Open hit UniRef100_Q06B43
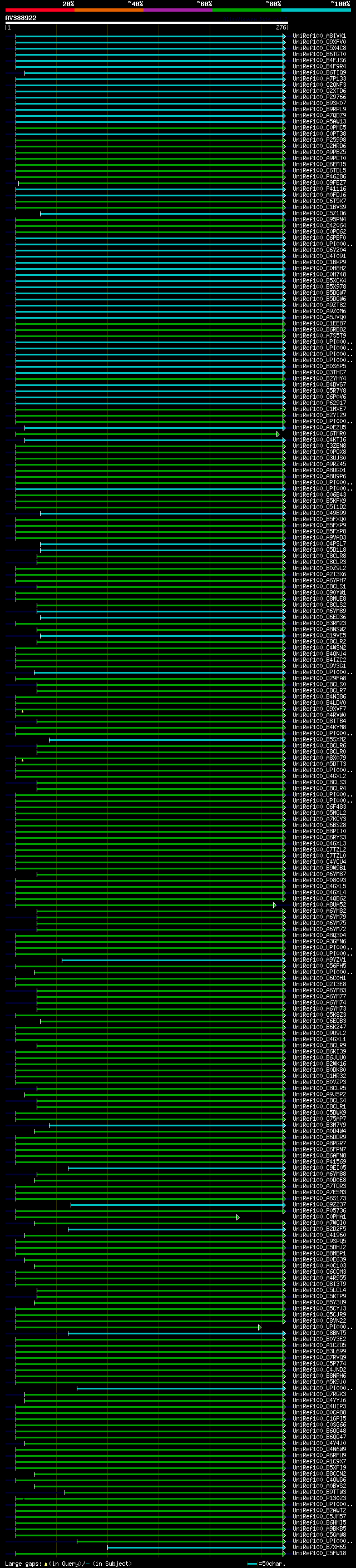Screen dimensions: 356x1568 (x=319, y=495)
